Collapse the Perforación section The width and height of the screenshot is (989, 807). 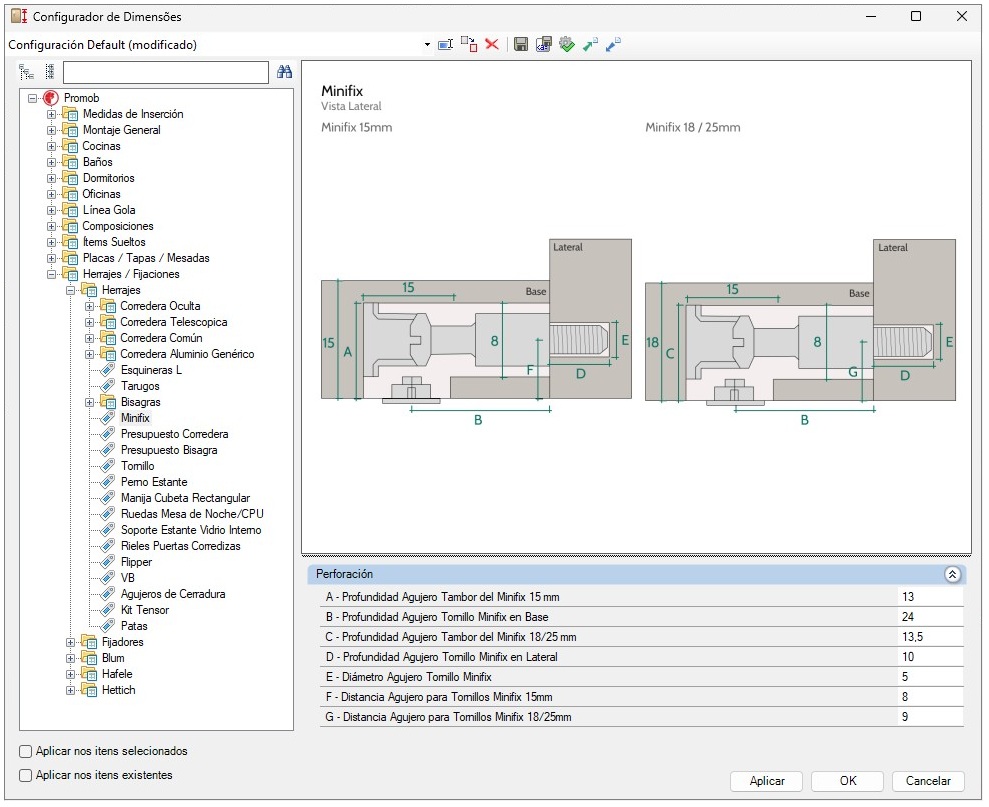pyautogui.click(x=952, y=575)
